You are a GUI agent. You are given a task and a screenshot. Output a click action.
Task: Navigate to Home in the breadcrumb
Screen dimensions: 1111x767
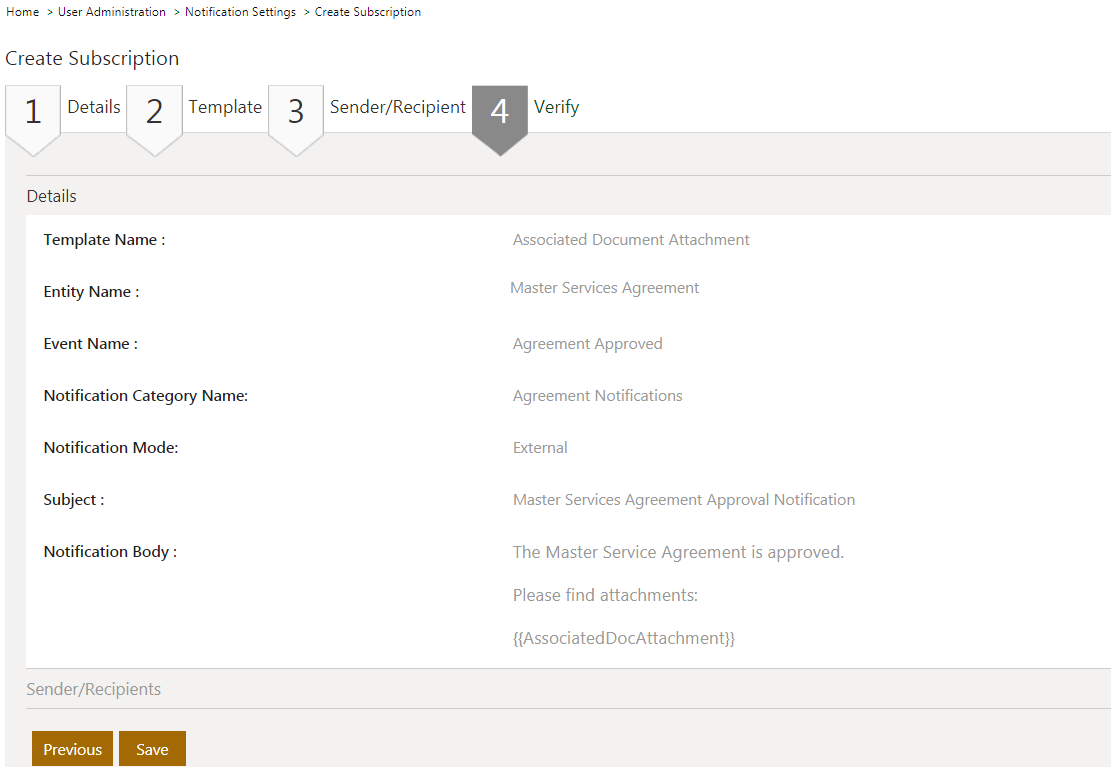click(22, 12)
